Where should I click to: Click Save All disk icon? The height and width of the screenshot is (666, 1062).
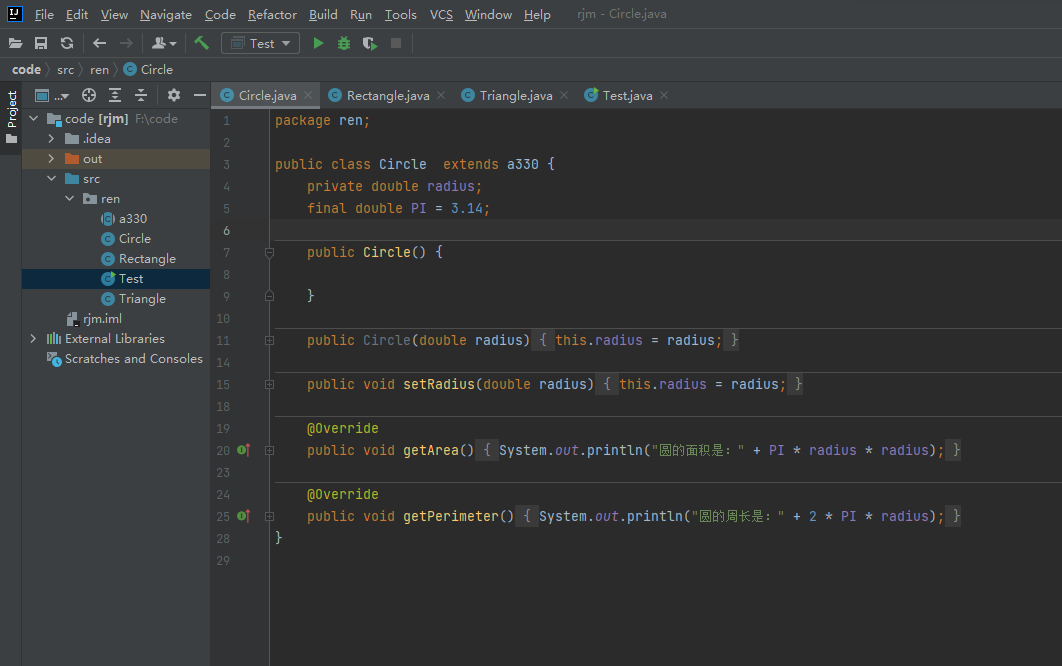41,43
